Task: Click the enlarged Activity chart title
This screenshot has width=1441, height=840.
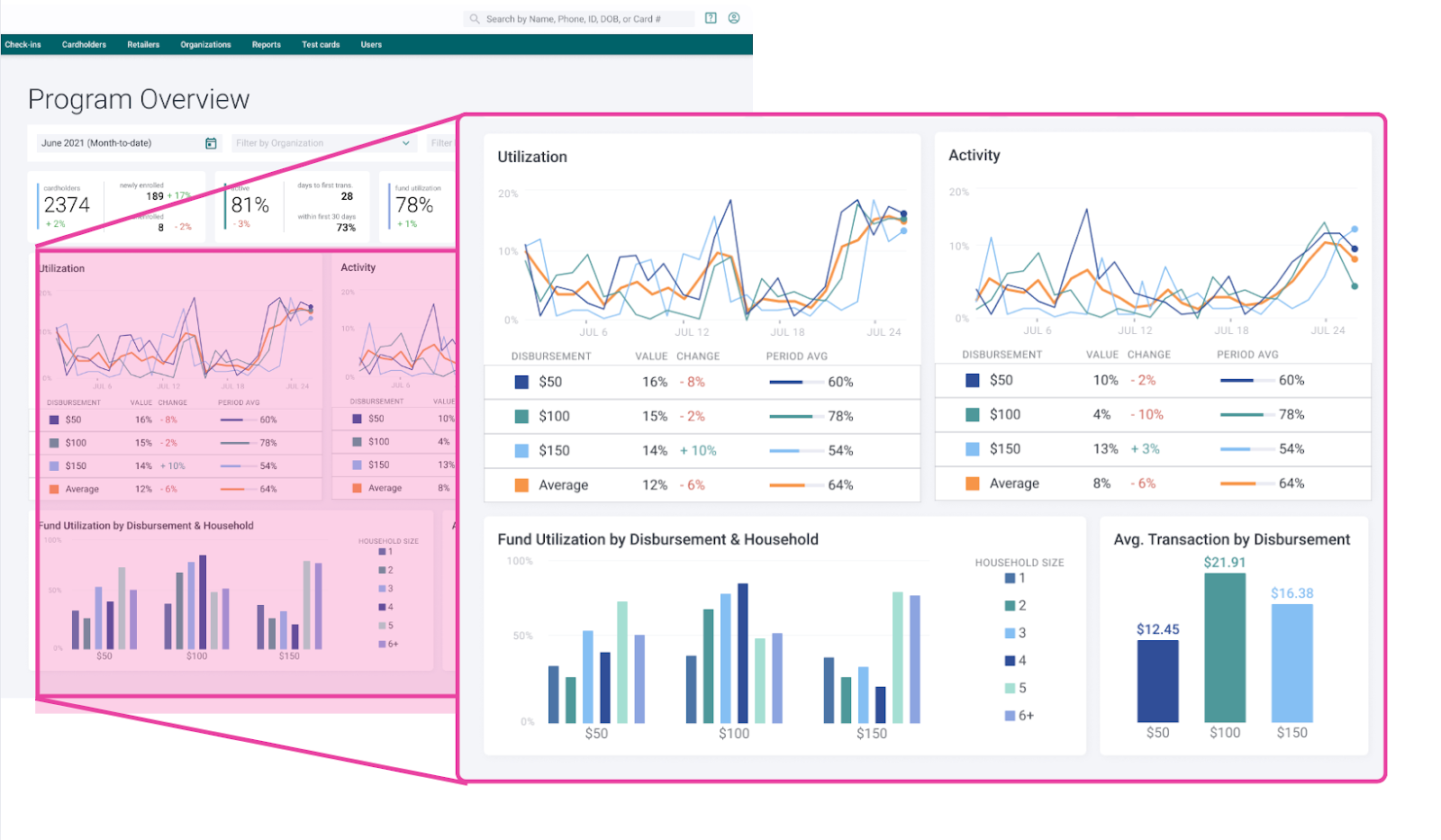Action: pos(974,155)
